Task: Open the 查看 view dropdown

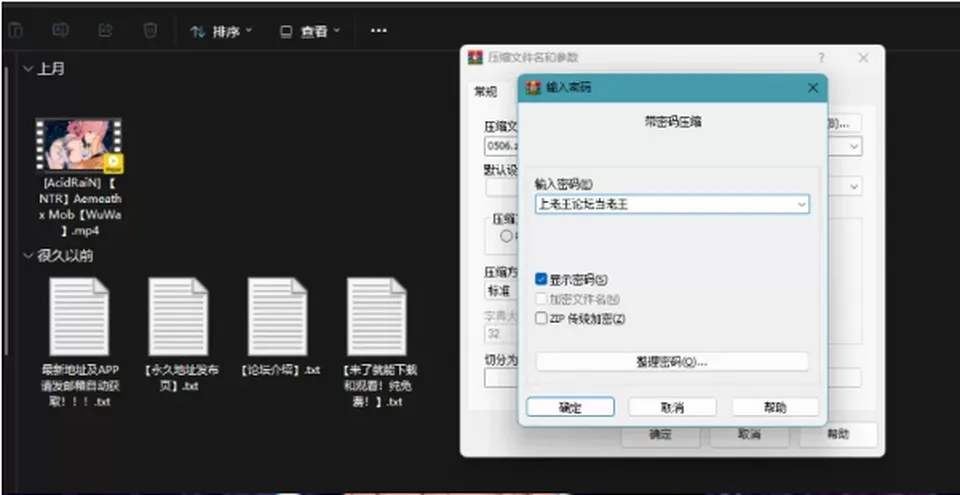Action: (309, 32)
